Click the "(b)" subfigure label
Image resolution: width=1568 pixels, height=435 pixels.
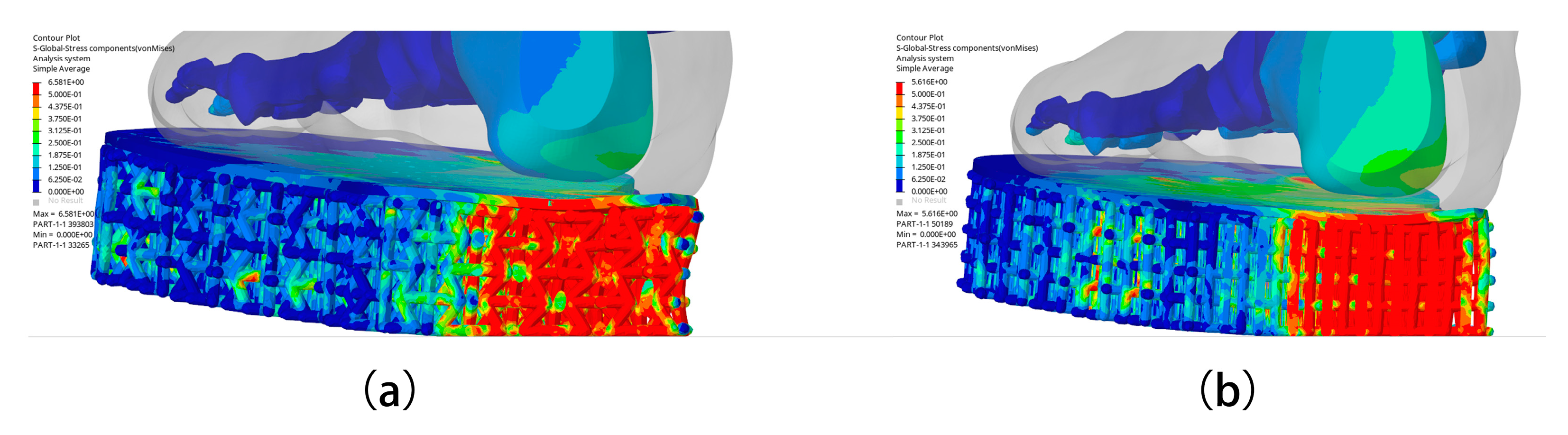coord(1227,390)
